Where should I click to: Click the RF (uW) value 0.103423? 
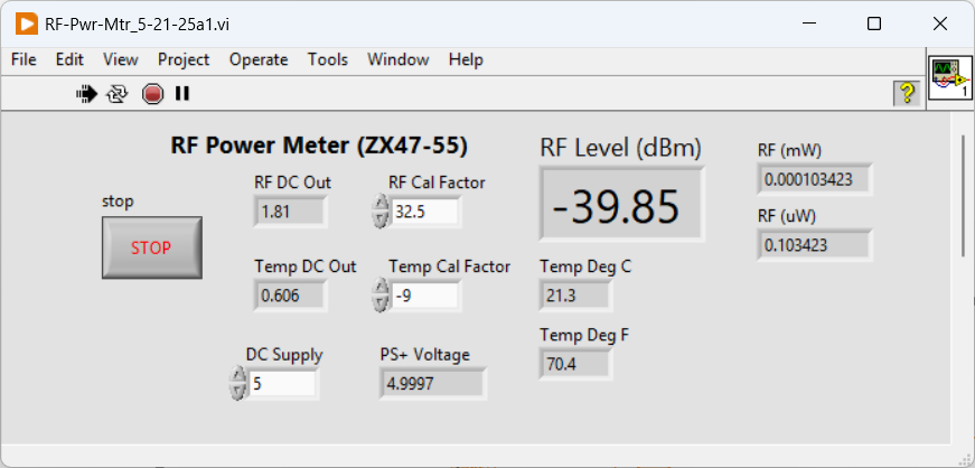point(815,245)
